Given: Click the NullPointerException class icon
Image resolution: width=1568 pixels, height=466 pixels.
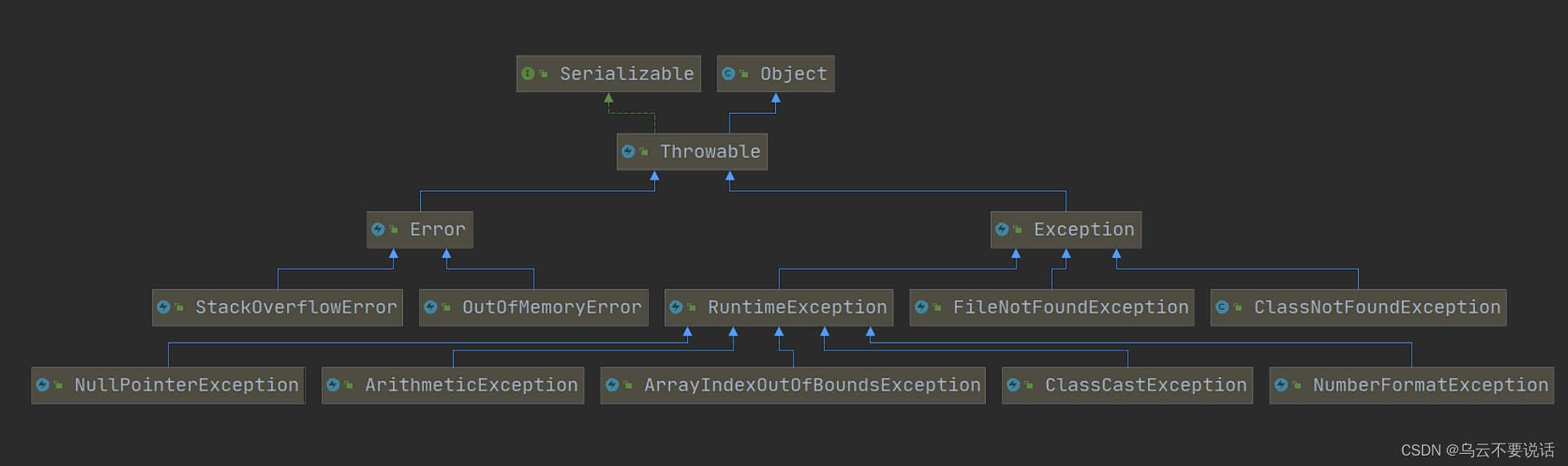Looking at the screenshot, I should click(x=42, y=385).
